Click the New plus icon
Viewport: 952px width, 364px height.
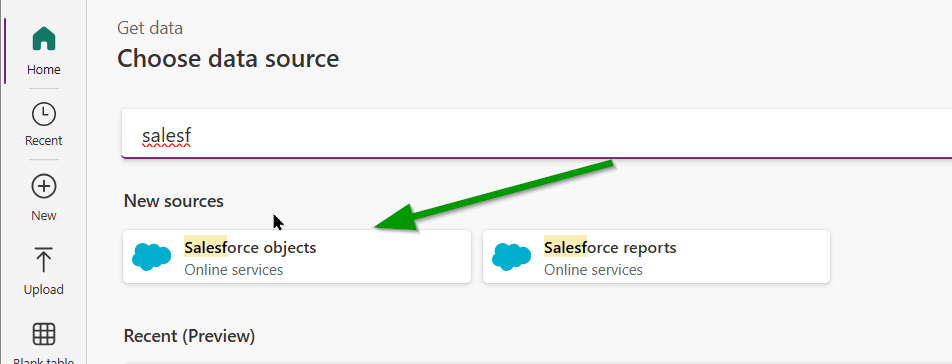click(x=44, y=187)
